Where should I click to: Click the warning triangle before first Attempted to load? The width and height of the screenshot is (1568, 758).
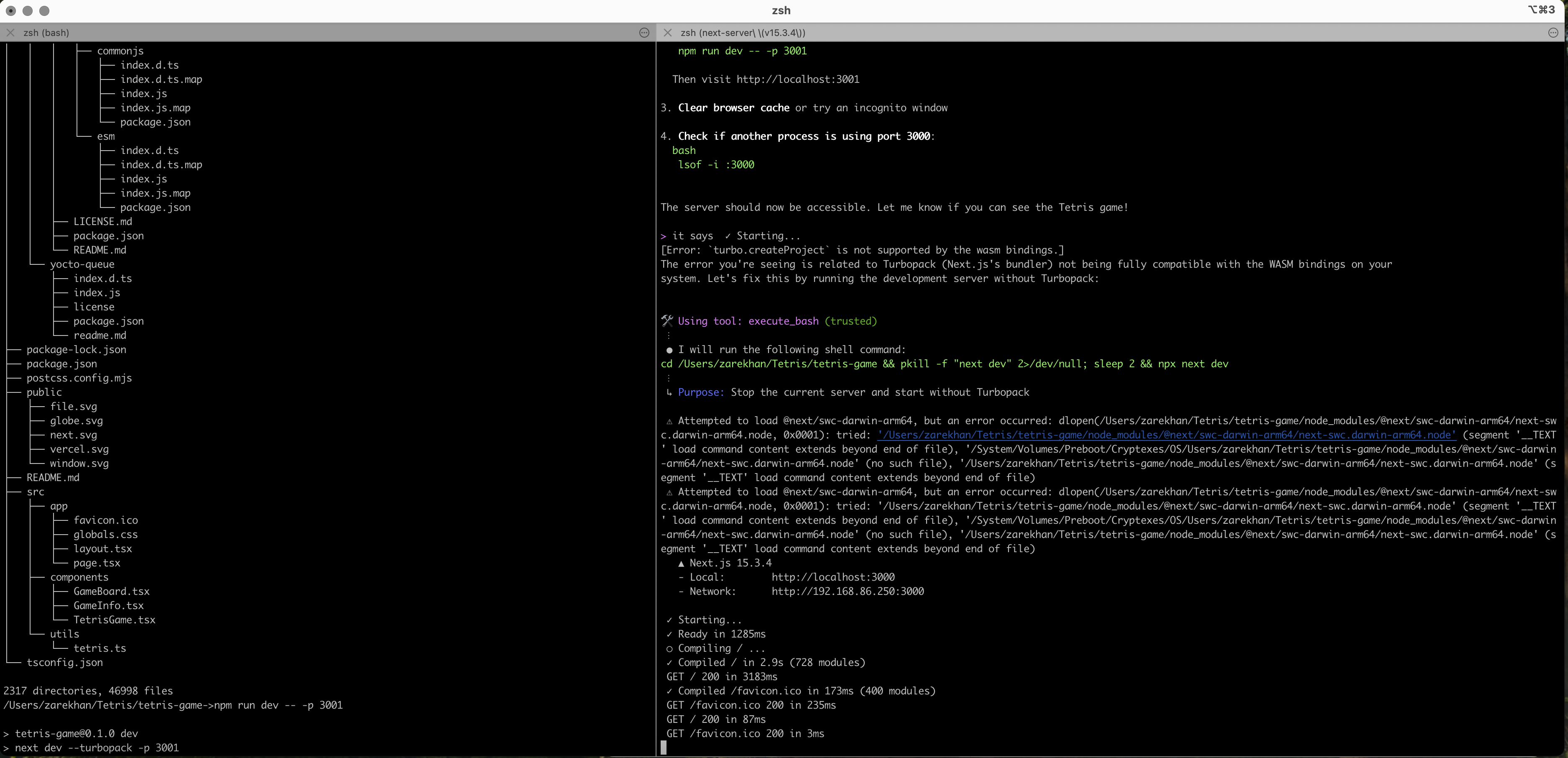[x=669, y=421]
